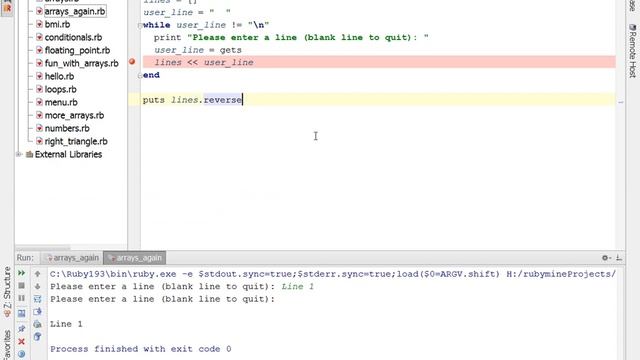Open the Favorites tool window
640x360 pixels.
pos(7,345)
